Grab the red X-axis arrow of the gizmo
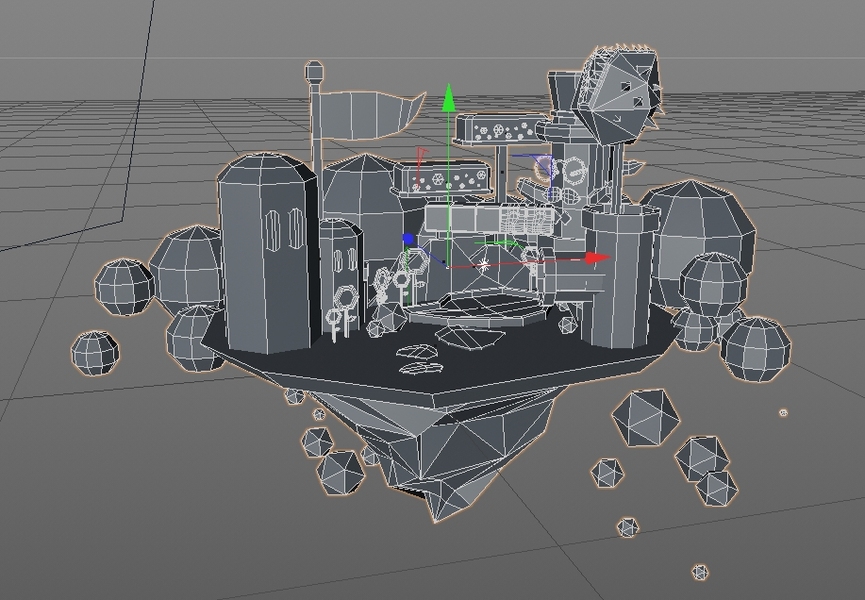865x600 pixels. (598, 258)
